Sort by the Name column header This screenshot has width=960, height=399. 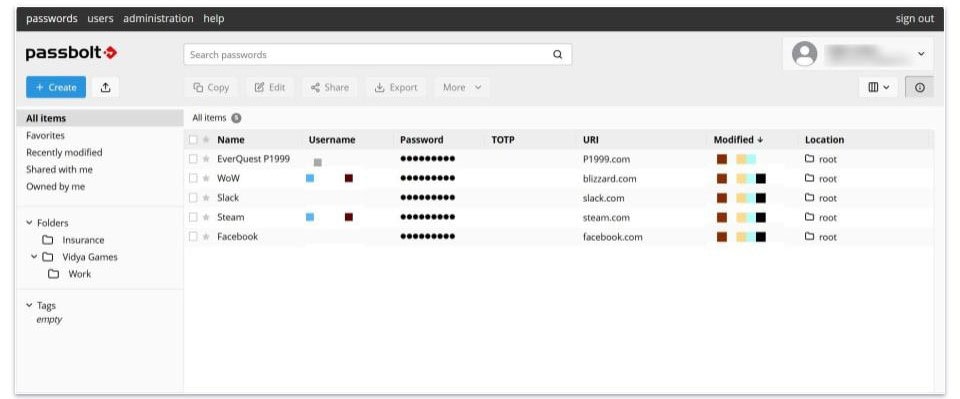pyautogui.click(x=231, y=140)
